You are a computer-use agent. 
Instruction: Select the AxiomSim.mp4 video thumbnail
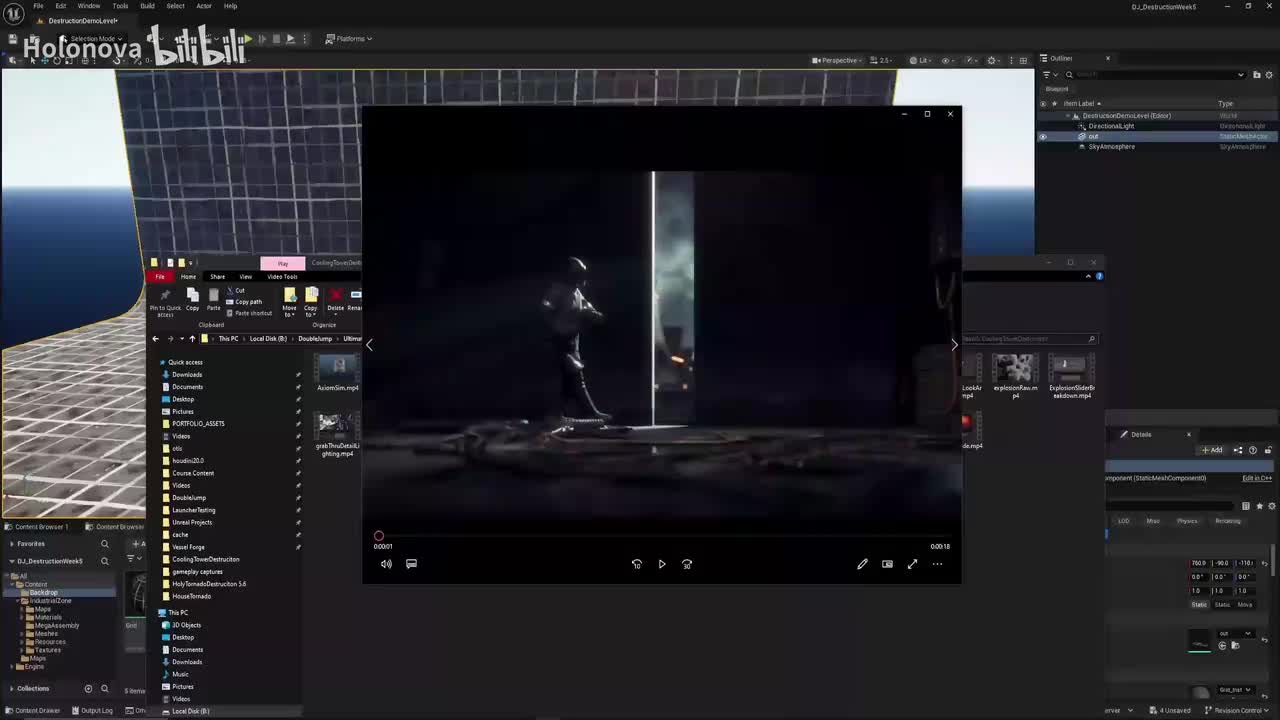click(x=338, y=373)
